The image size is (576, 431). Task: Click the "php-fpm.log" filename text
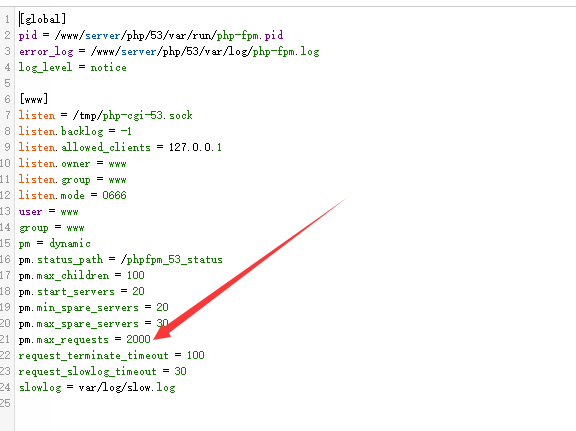point(286,51)
